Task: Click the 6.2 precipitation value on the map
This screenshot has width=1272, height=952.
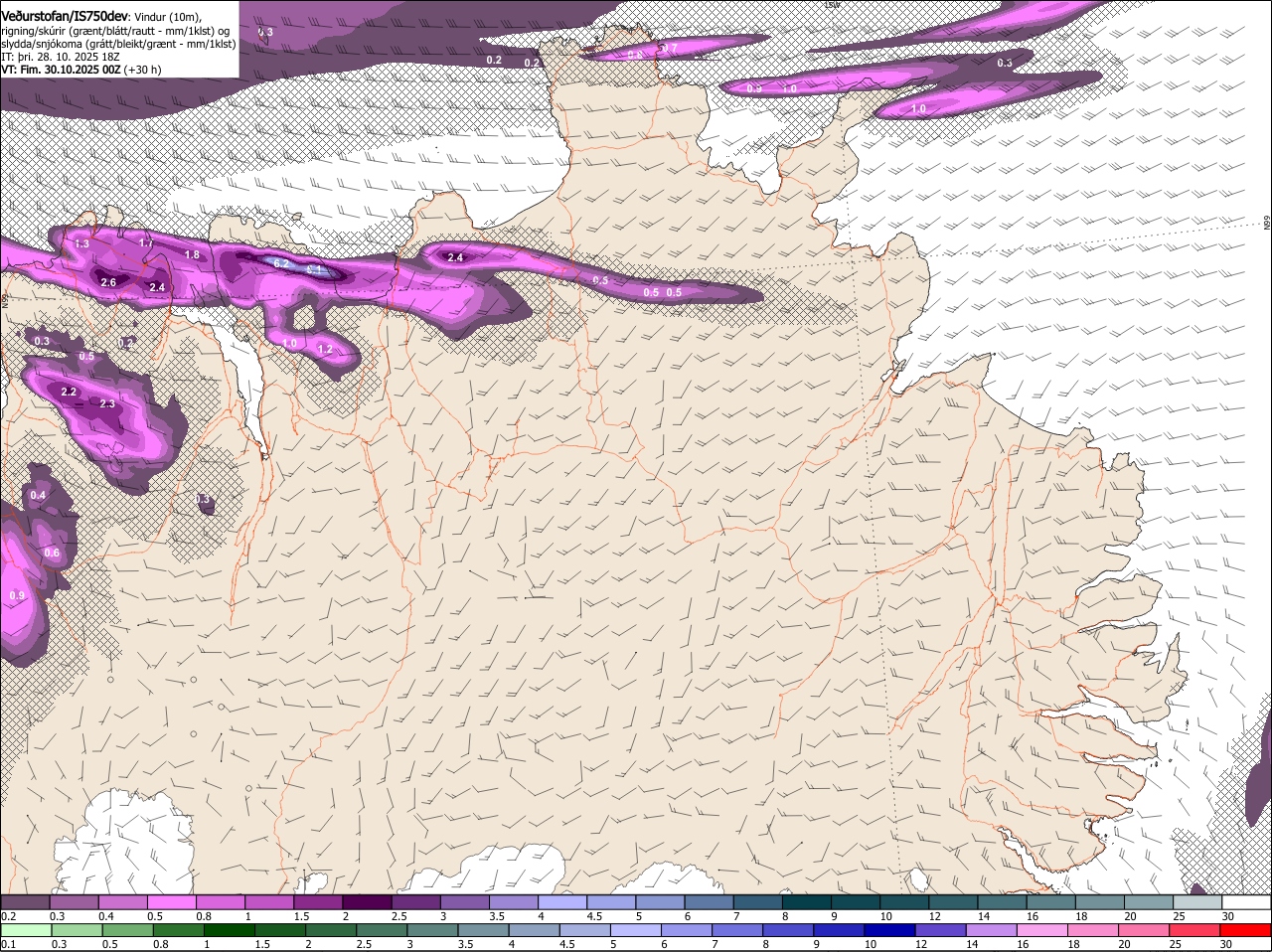Action: click(x=281, y=263)
